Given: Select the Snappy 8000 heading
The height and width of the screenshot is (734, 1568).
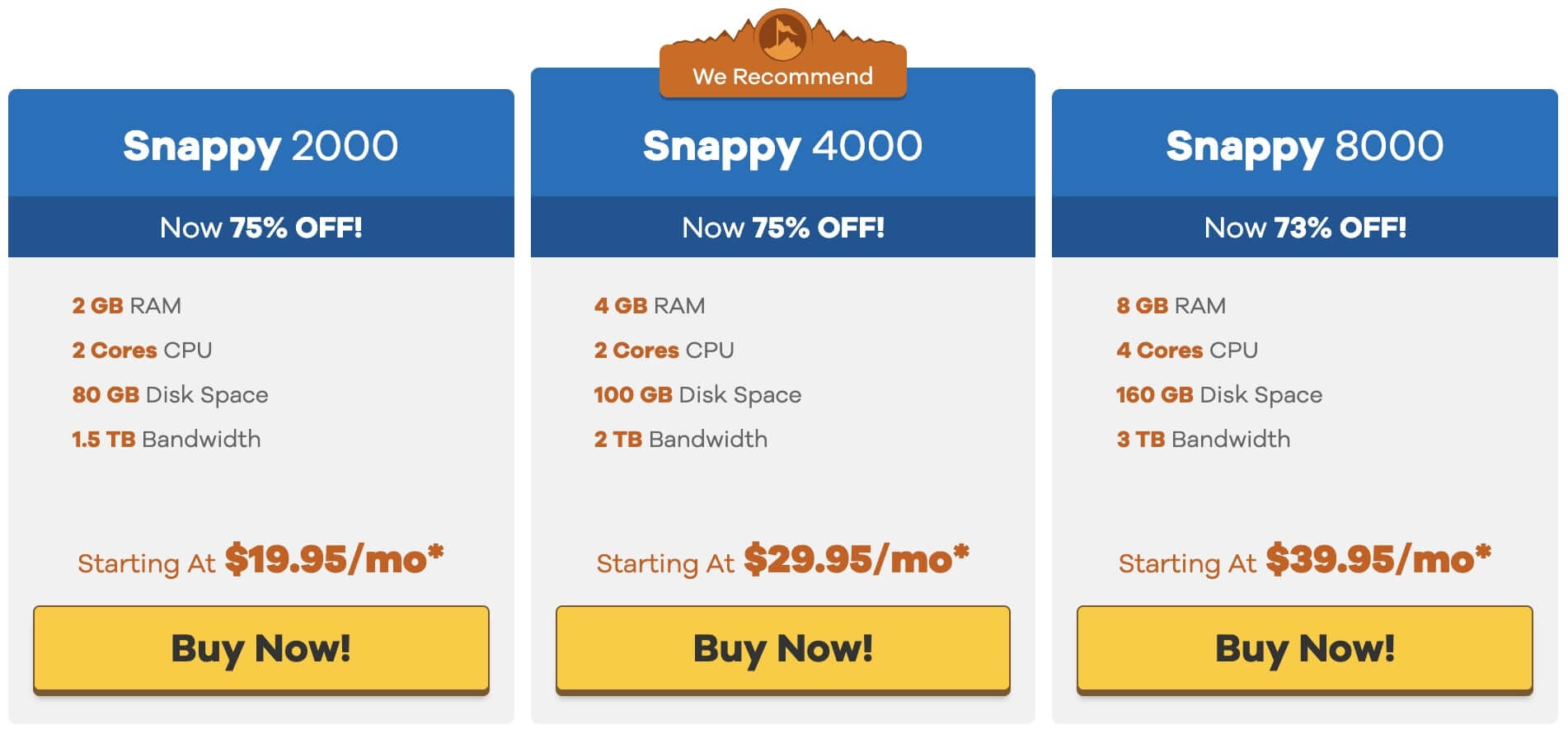Looking at the screenshot, I should point(1305,147).
